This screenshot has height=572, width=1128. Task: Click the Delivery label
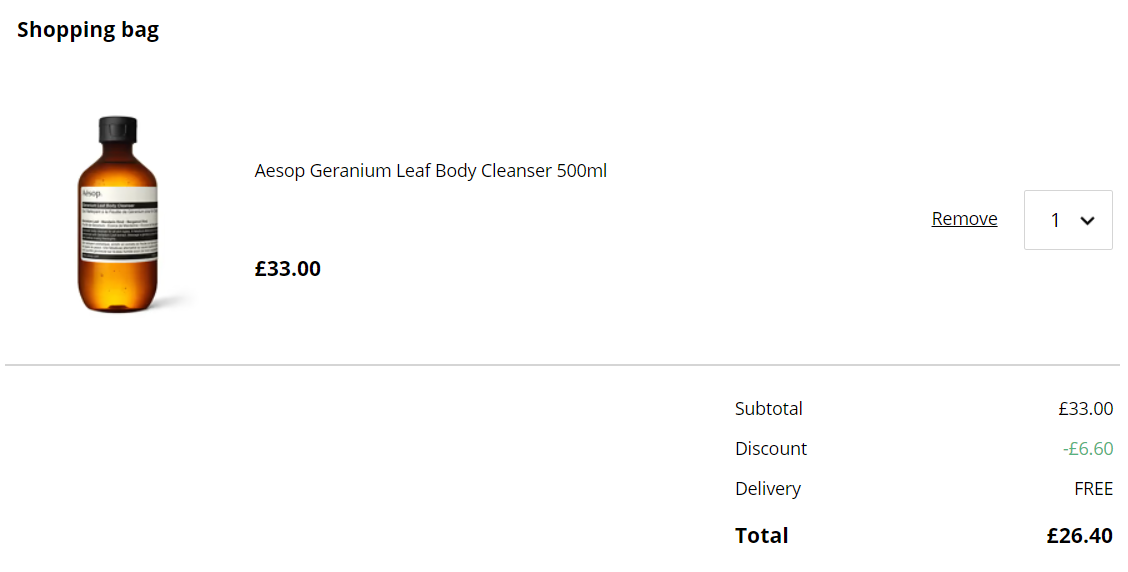point(768,489)
